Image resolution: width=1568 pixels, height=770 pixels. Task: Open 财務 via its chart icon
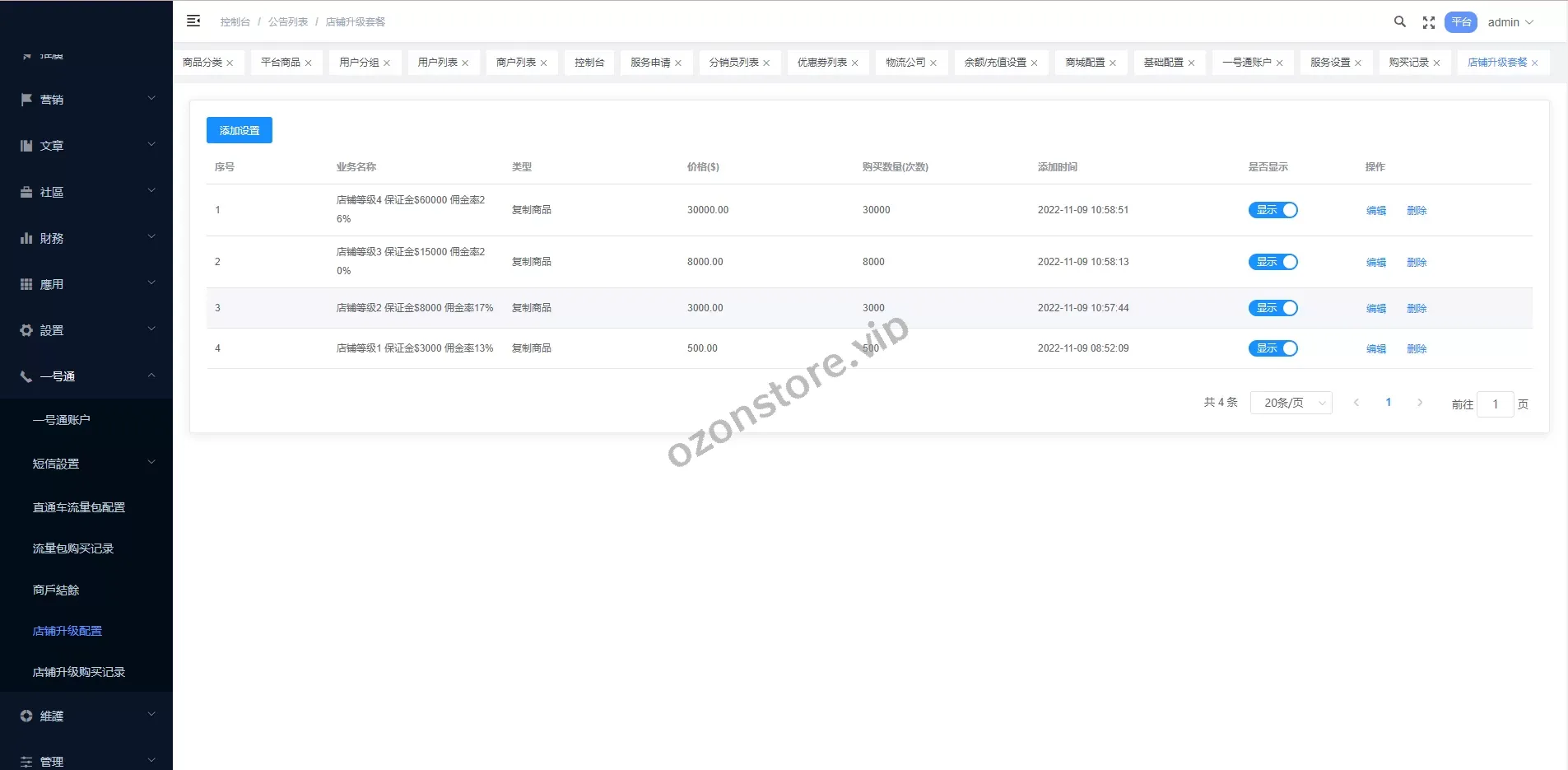coord(27,238)
